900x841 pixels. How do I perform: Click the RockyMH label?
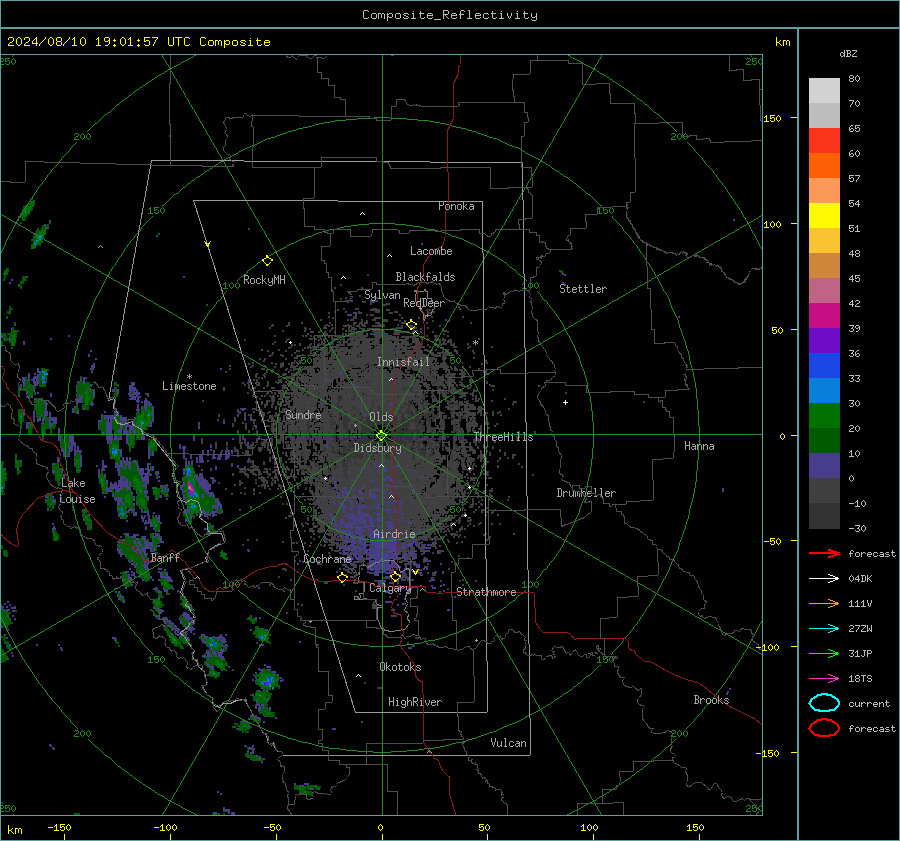pyautogui.click(x=264, y=280)
